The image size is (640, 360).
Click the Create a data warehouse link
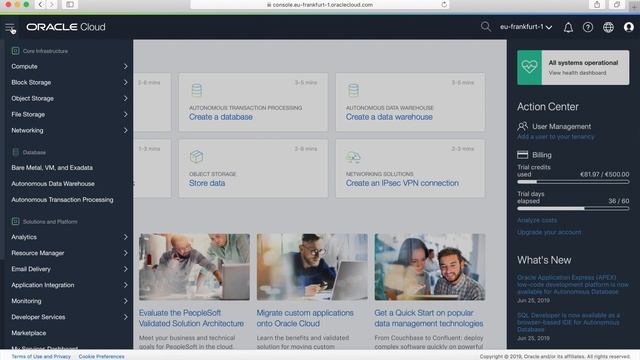click(389, 117)
